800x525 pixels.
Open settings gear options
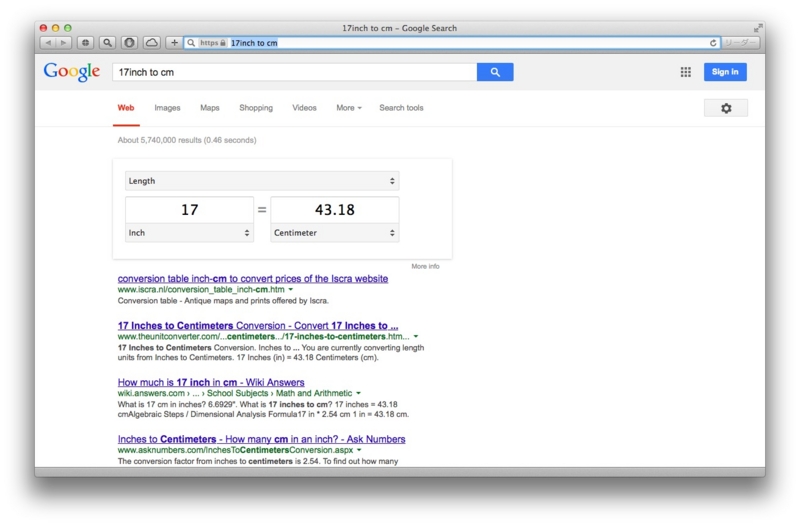pyautogui.click(x=726, y=108)
